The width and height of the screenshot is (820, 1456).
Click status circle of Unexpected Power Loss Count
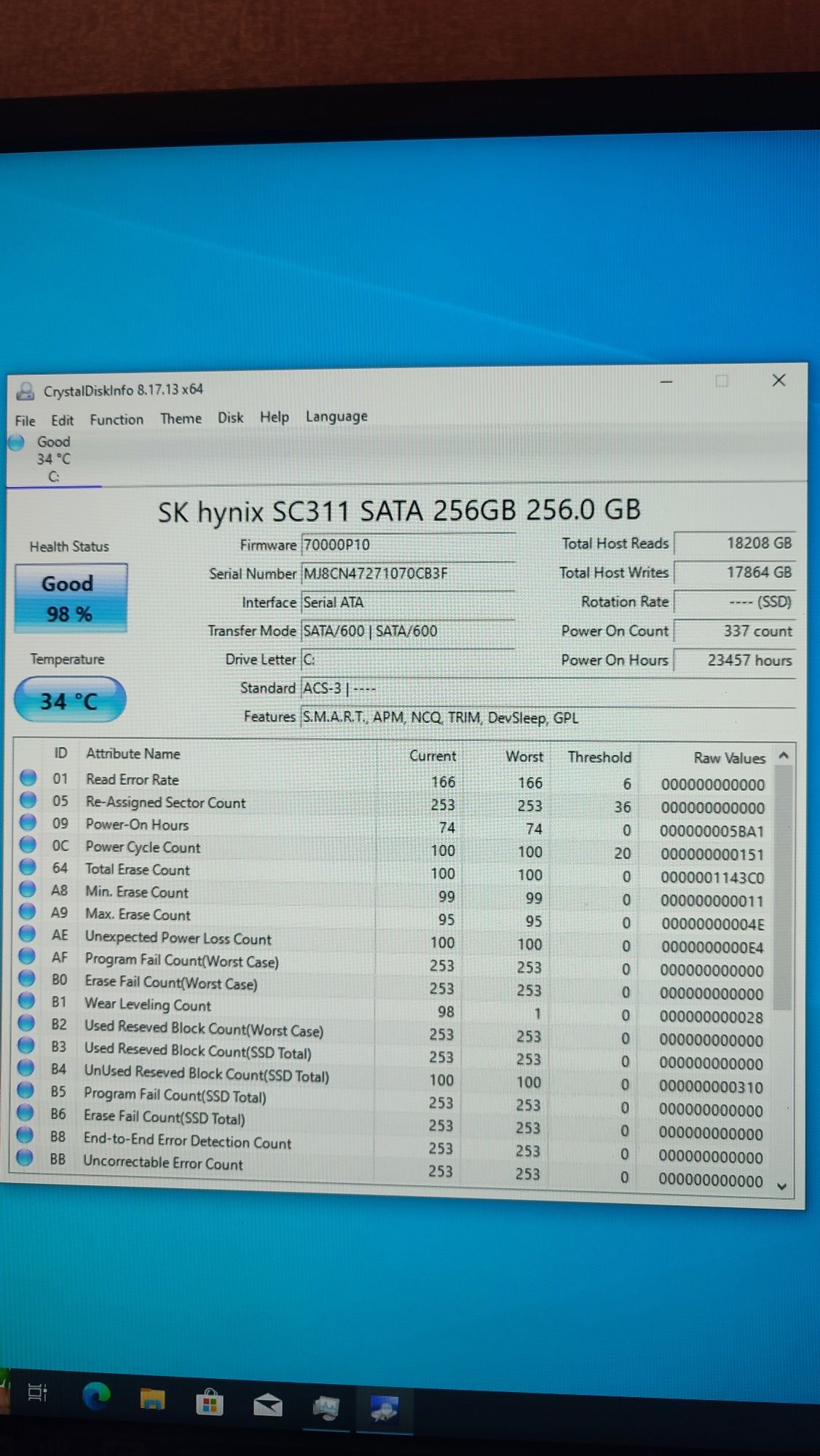point(27,933)
